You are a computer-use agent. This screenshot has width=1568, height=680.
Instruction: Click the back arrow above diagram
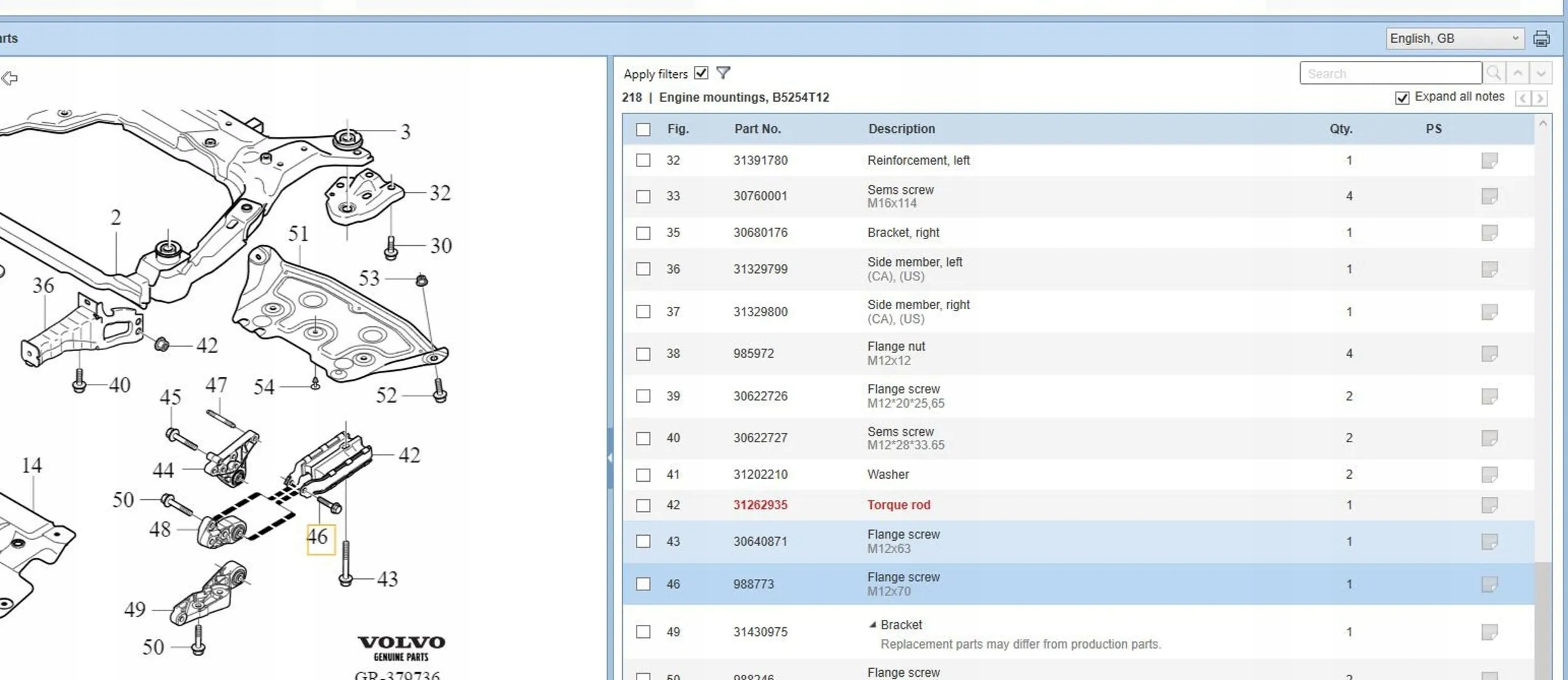pos(9,78)
